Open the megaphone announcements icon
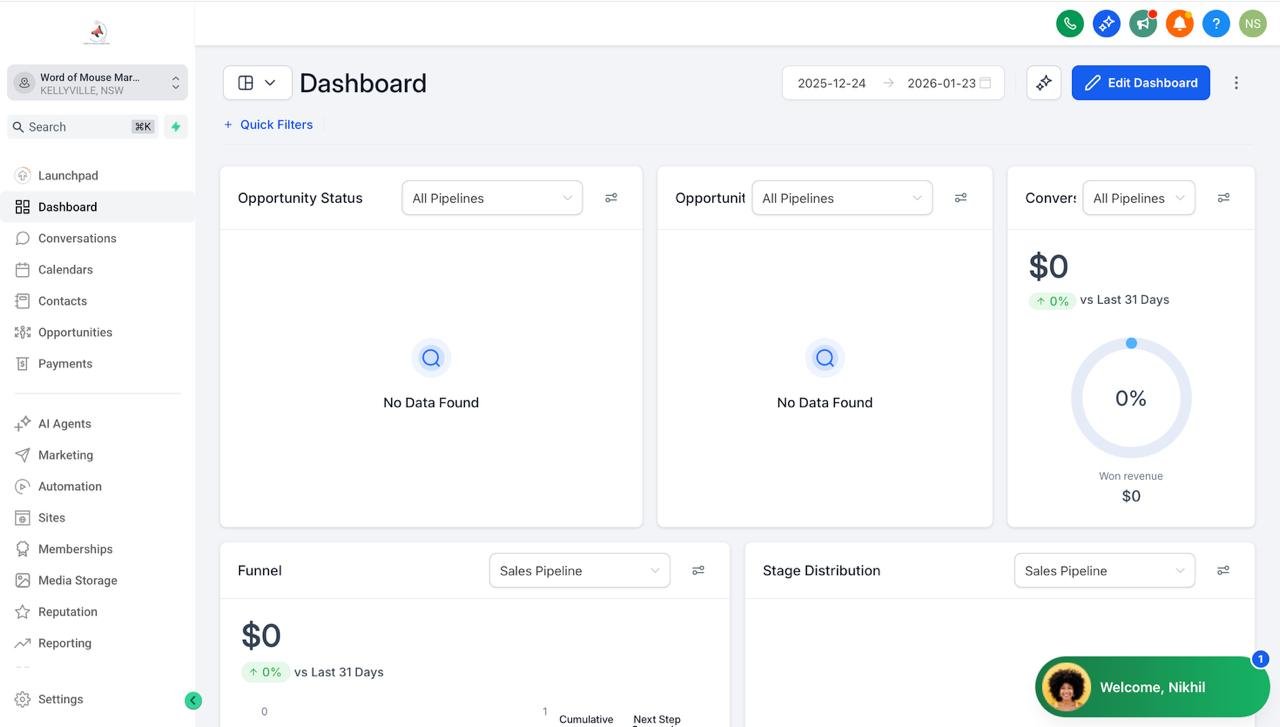 pos(1143,24)
